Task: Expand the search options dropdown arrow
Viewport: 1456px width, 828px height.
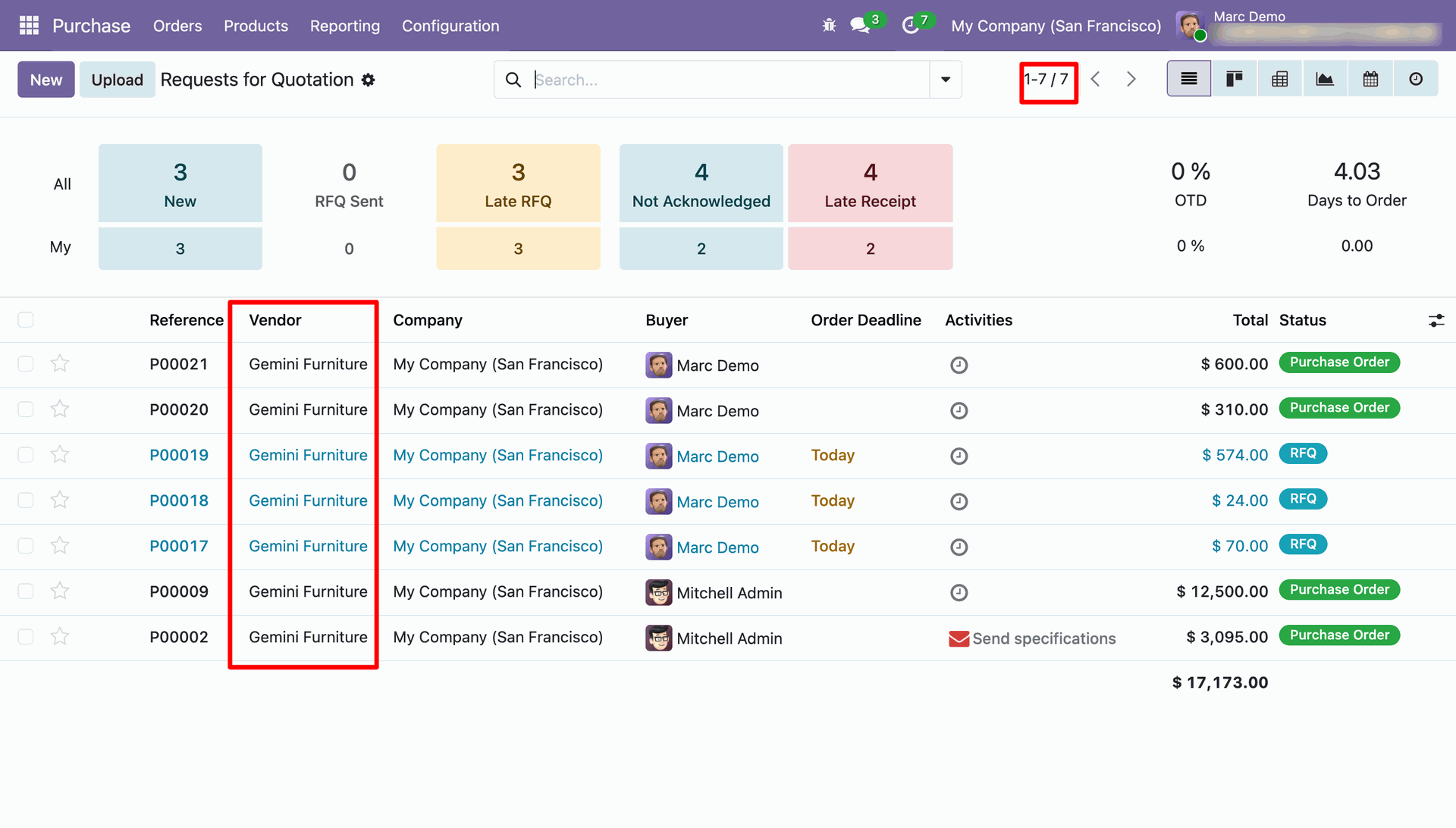Action: point(946,80)
